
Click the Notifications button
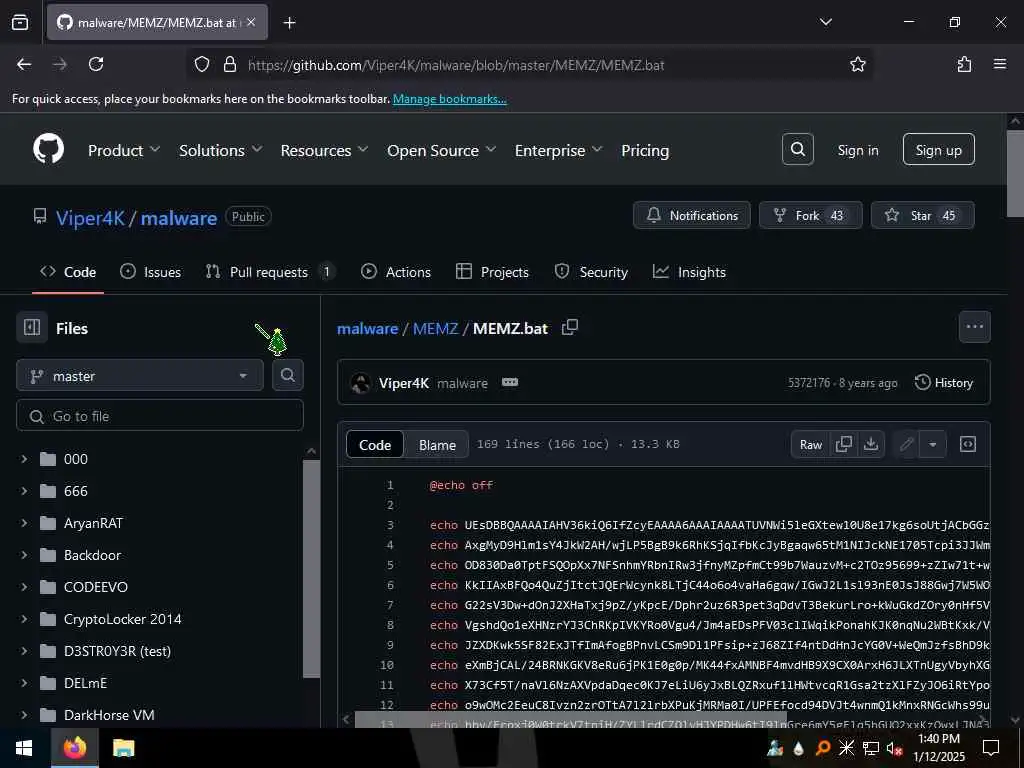pos(692,215)
